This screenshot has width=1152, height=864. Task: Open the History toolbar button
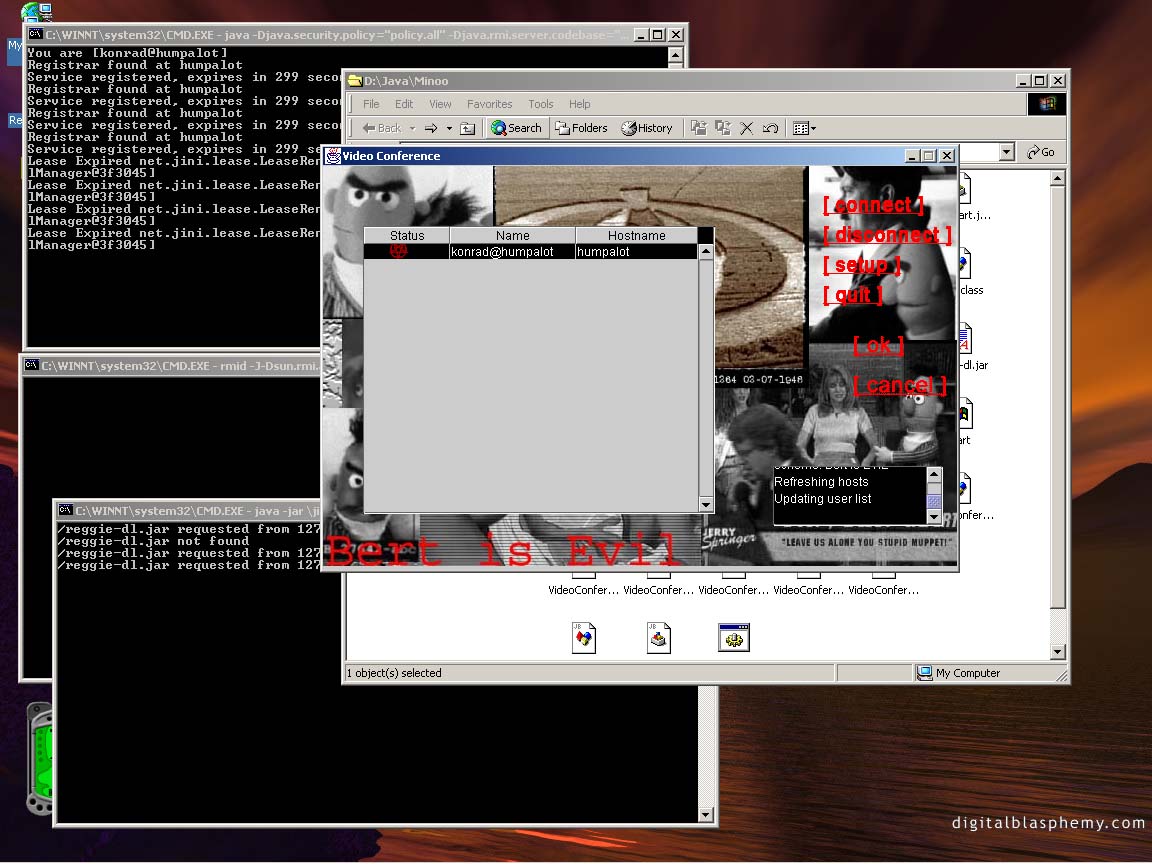(647, 128)
